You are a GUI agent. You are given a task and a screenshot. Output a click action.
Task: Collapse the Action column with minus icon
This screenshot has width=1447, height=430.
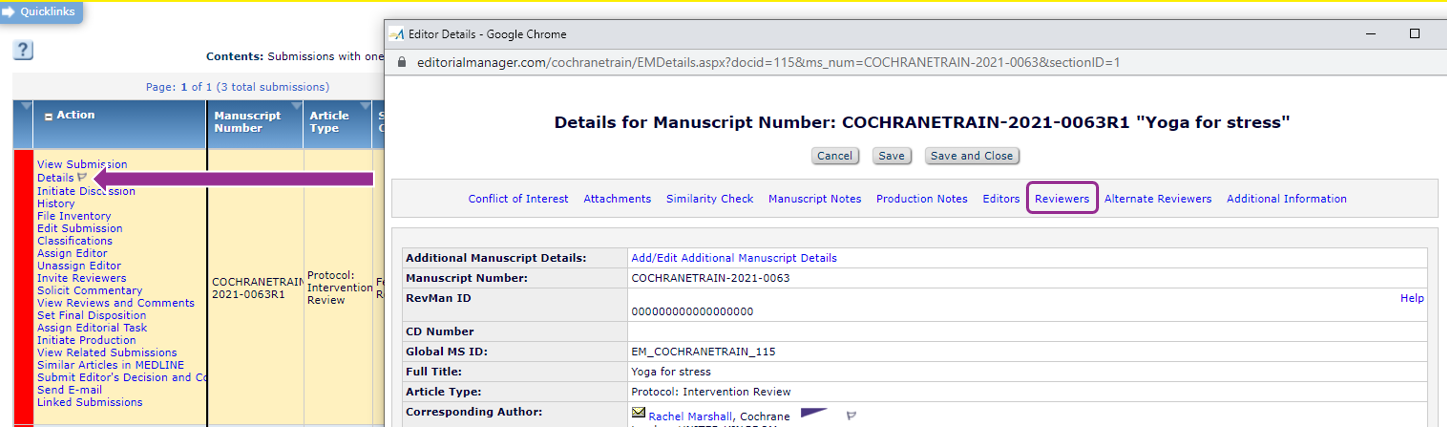[48, 116]
